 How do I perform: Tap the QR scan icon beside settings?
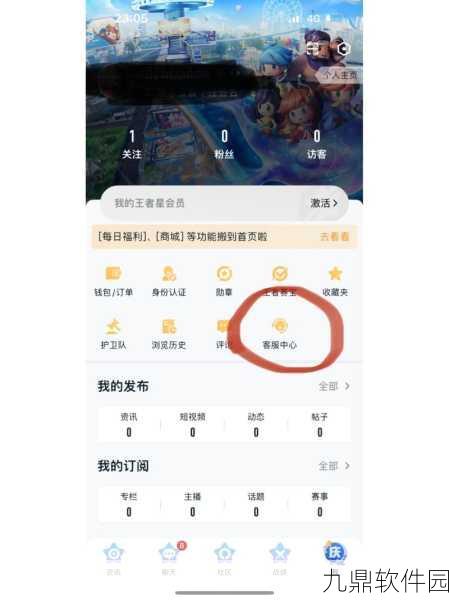click(314, 49)
